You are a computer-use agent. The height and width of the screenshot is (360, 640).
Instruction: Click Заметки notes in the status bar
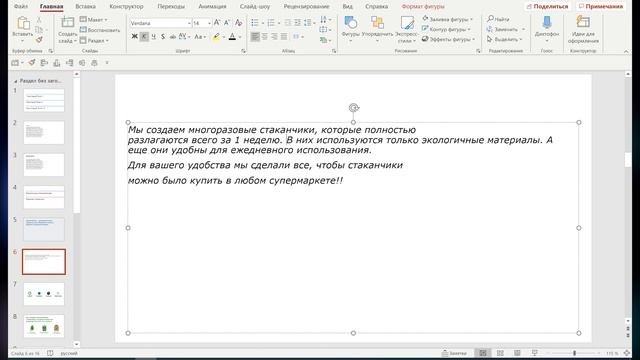pos(454,353)
